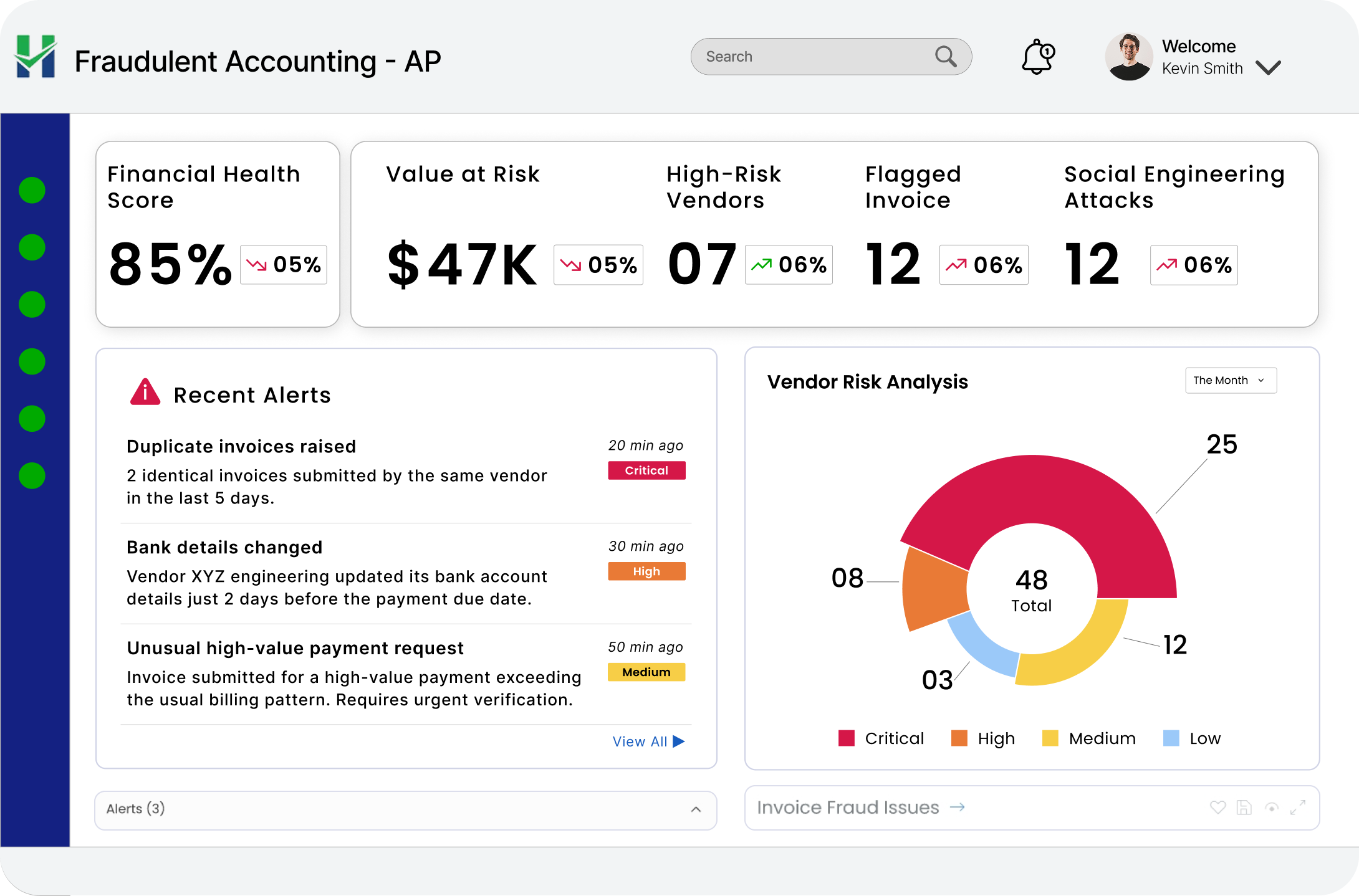Collapse the Alerts (3) panel chevron
The height and width of the screenshot is (896, 1359).
coord(696,809)
